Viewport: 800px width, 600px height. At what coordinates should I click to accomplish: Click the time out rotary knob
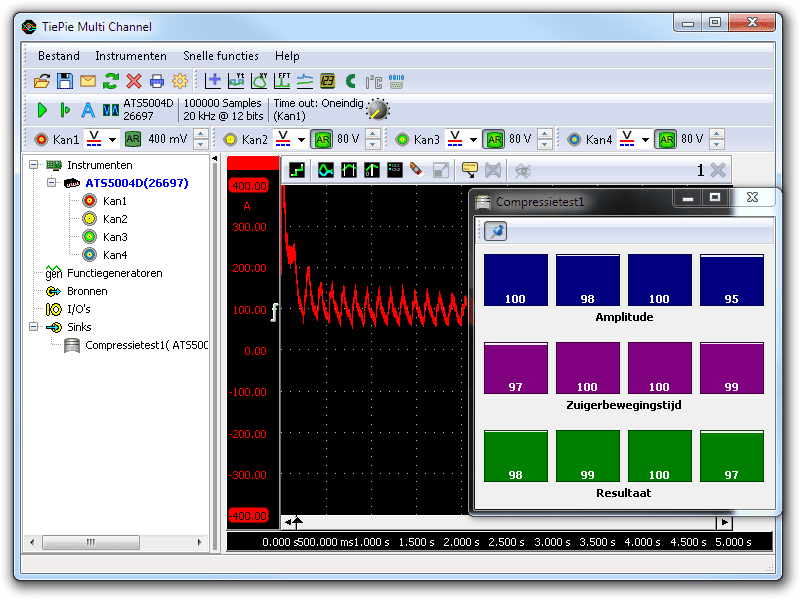(x=378, y=109)
